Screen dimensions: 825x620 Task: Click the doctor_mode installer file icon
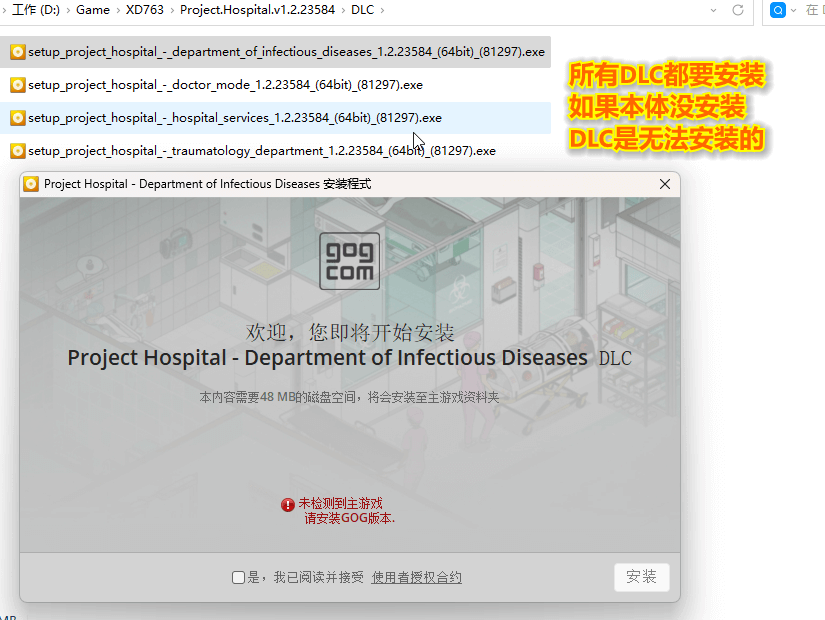tap(17, 85)
